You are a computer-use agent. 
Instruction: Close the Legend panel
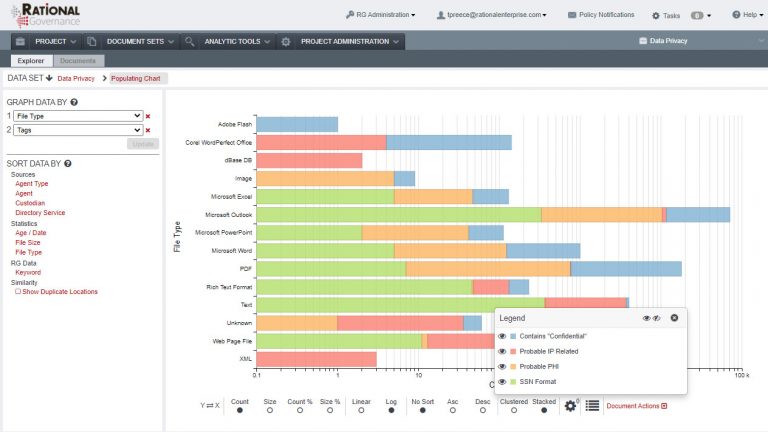pos(674,318)
